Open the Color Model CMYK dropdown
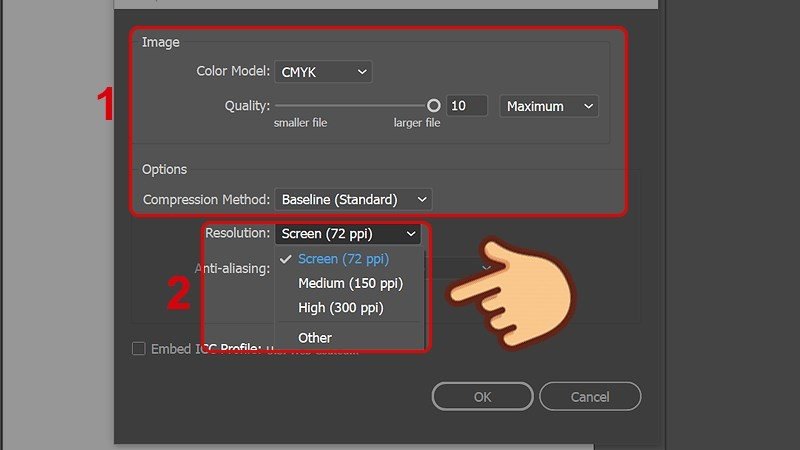Screen dimensions: 800x450 (323, 72)
